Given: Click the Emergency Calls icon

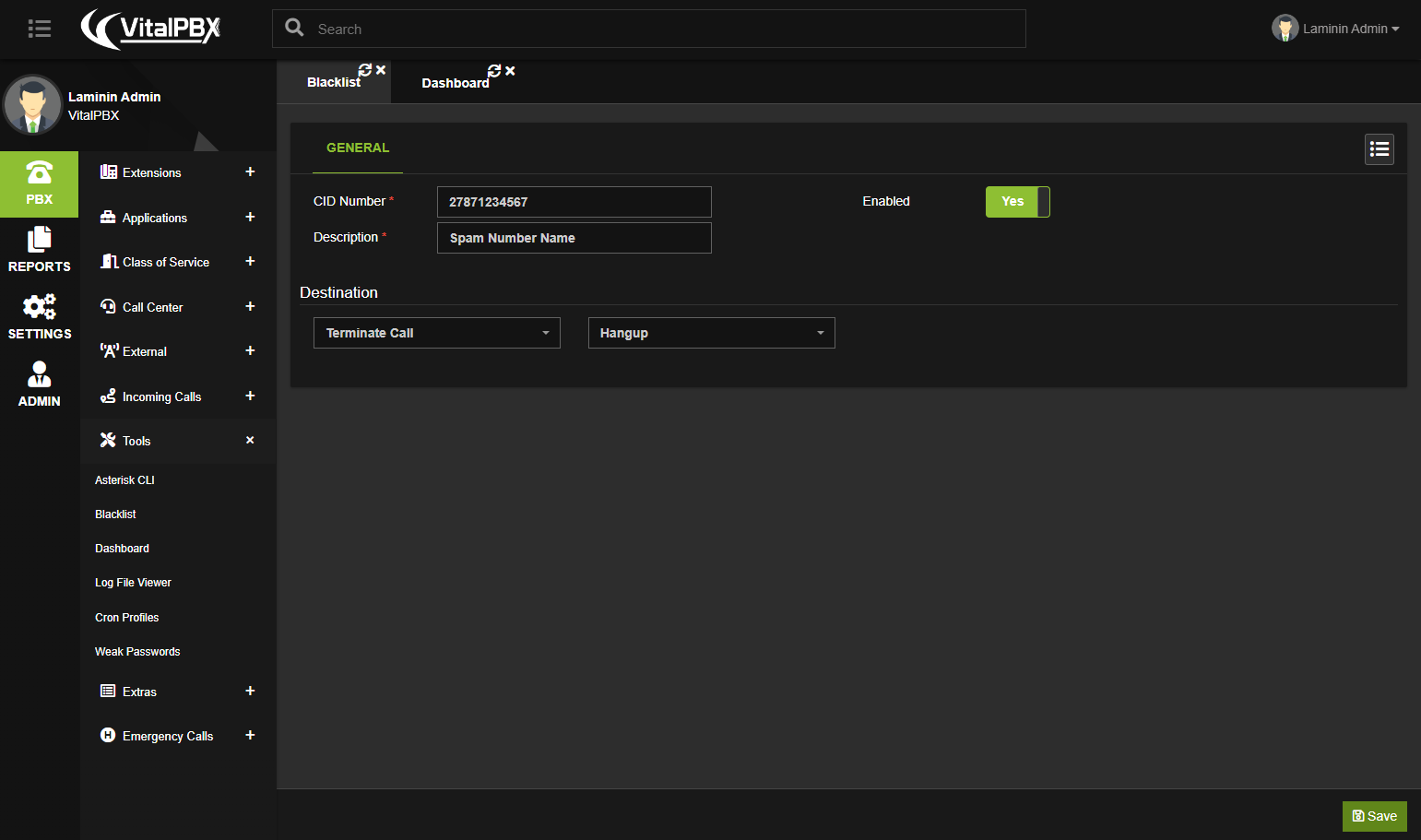Looking at the screenshot, I should tap(108, 735).
